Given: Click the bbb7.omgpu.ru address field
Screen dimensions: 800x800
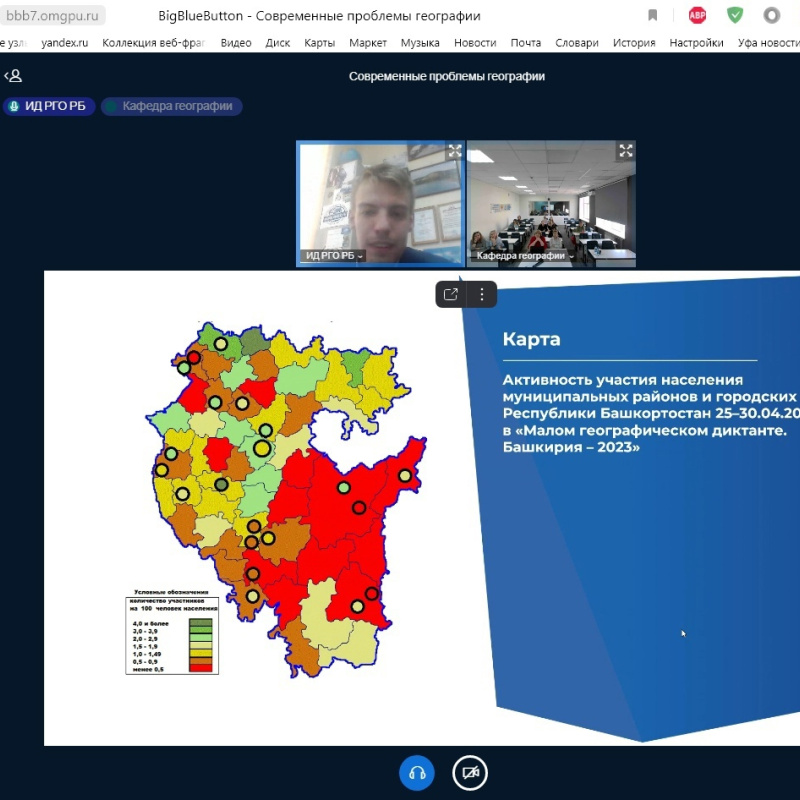Looking at the screenshot, I should 52,16.
